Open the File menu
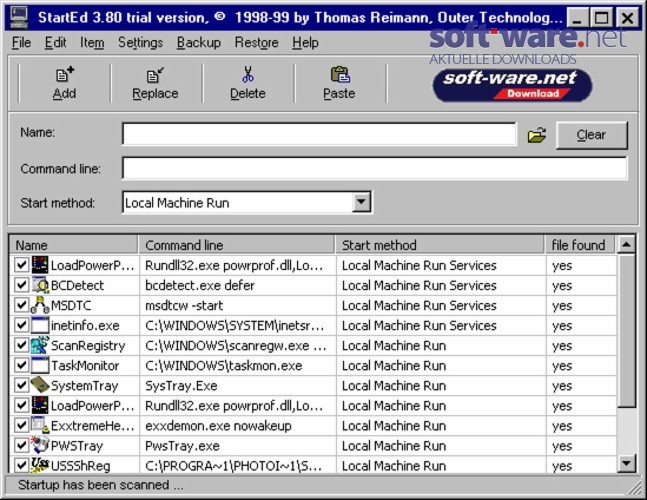Screen dimensions: 647x500 click(x=21, y=42)
